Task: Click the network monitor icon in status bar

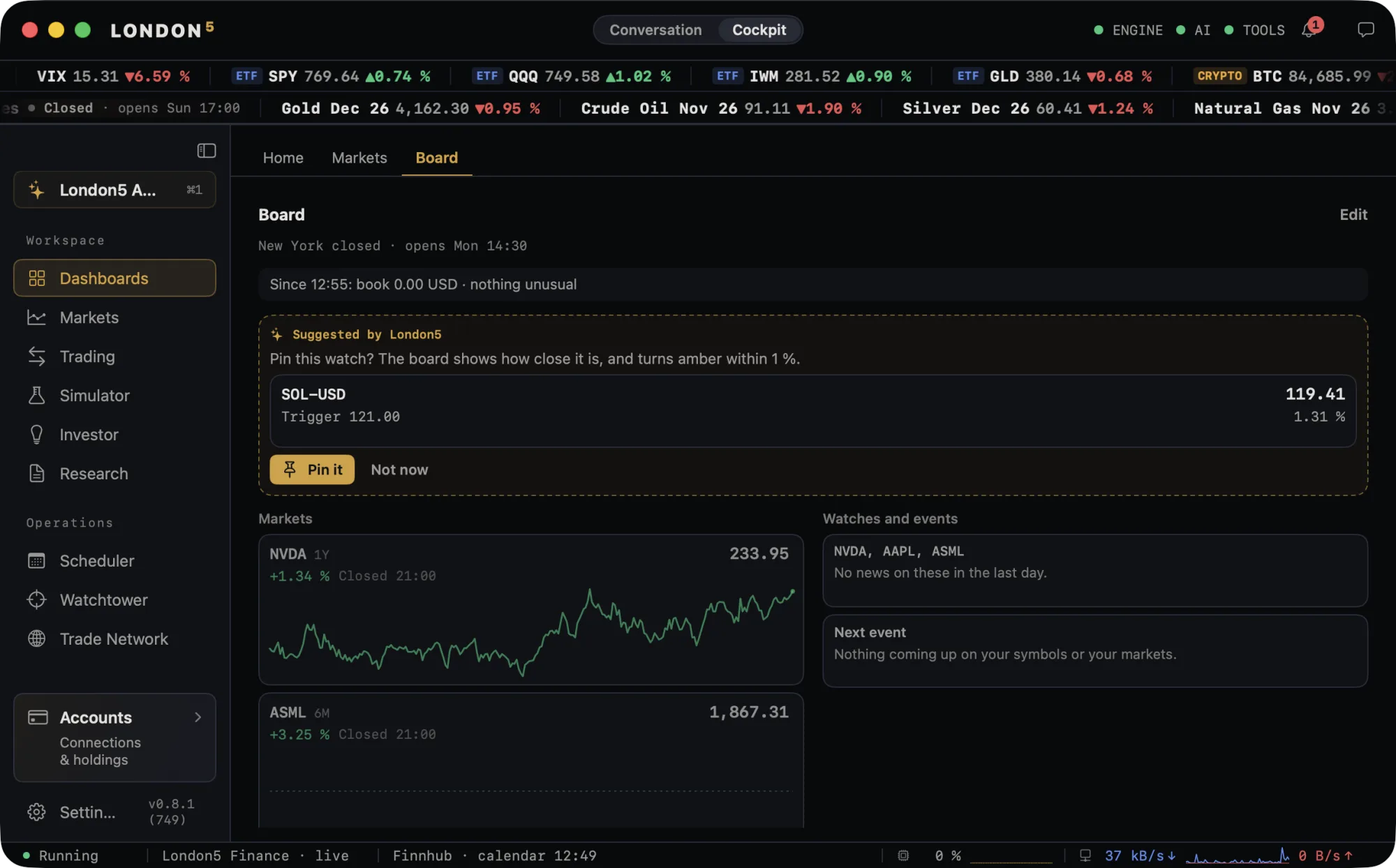Action: point(1085,855)
